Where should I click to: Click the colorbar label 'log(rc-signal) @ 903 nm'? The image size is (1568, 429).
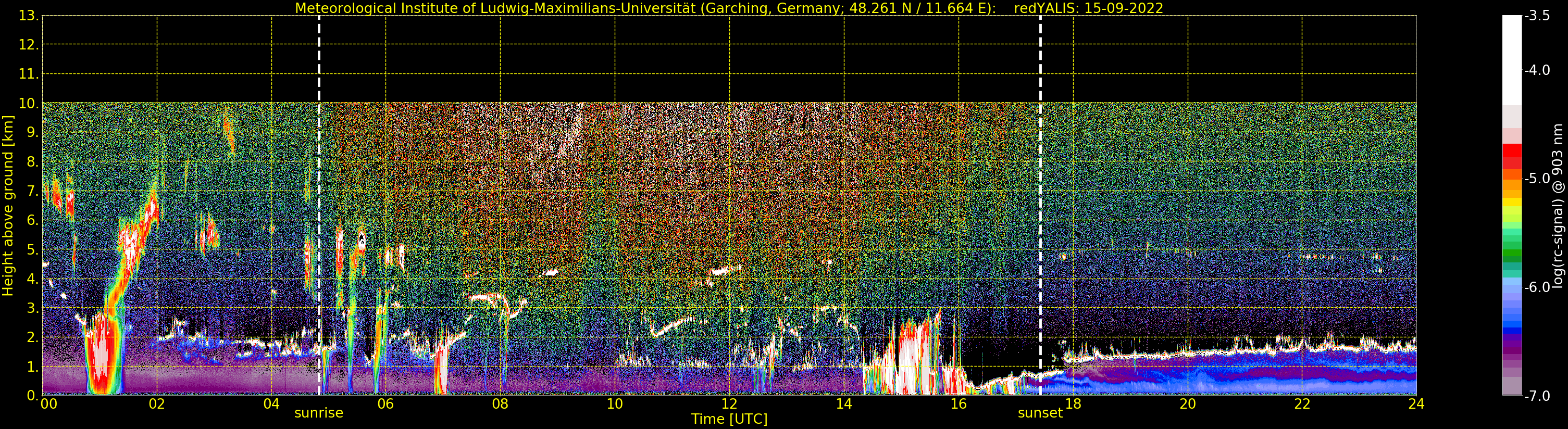click(x=1557, y=206)
